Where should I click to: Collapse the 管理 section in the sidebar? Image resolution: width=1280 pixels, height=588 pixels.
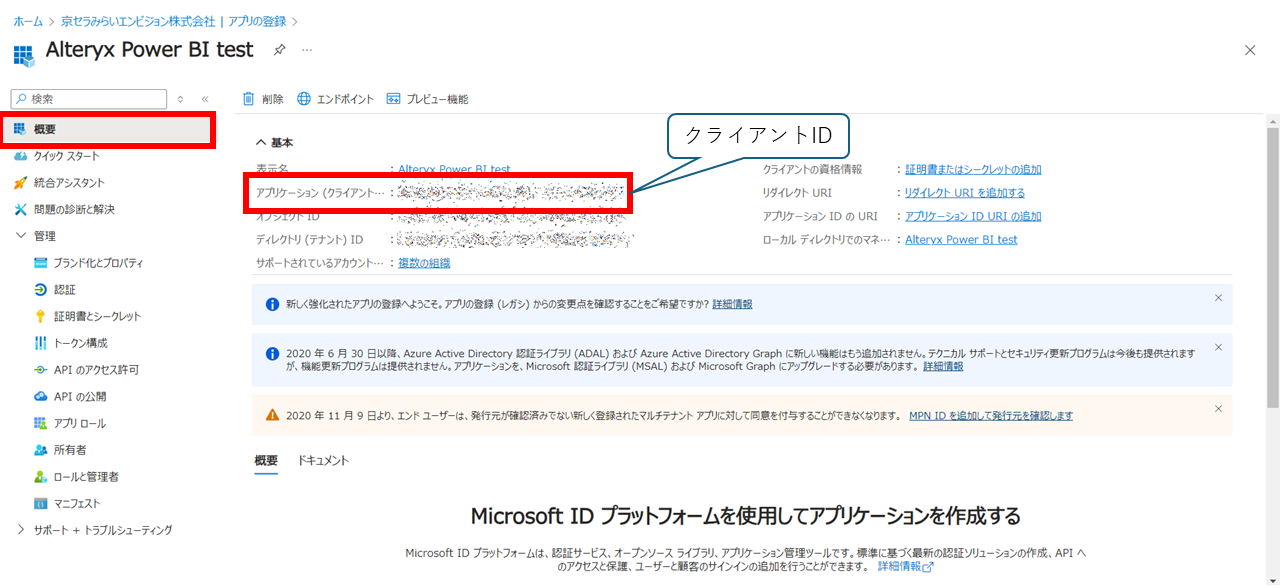[22, 236]
